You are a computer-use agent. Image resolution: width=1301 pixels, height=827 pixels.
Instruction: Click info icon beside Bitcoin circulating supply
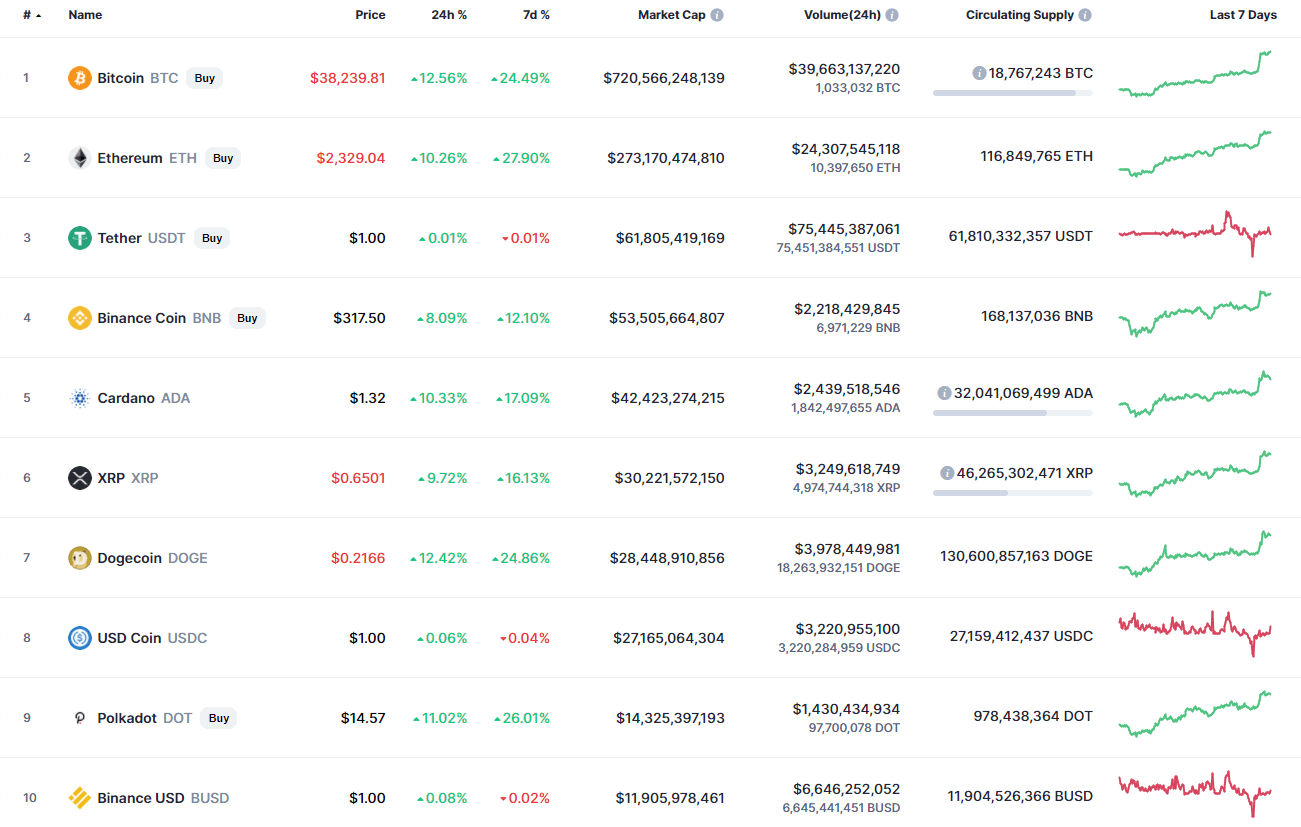pos(979,73)
